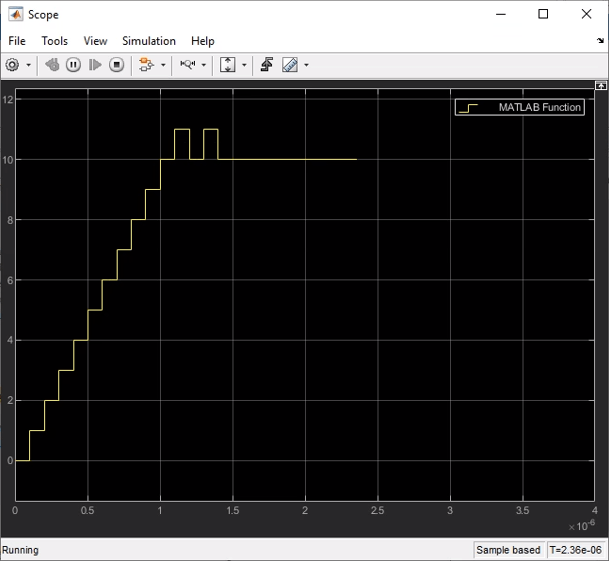This screenshot has width=609, height=561.
Task: Open the Scale Axes dropdown arrow
Action: pyautogui.click(x=244, y=65)
